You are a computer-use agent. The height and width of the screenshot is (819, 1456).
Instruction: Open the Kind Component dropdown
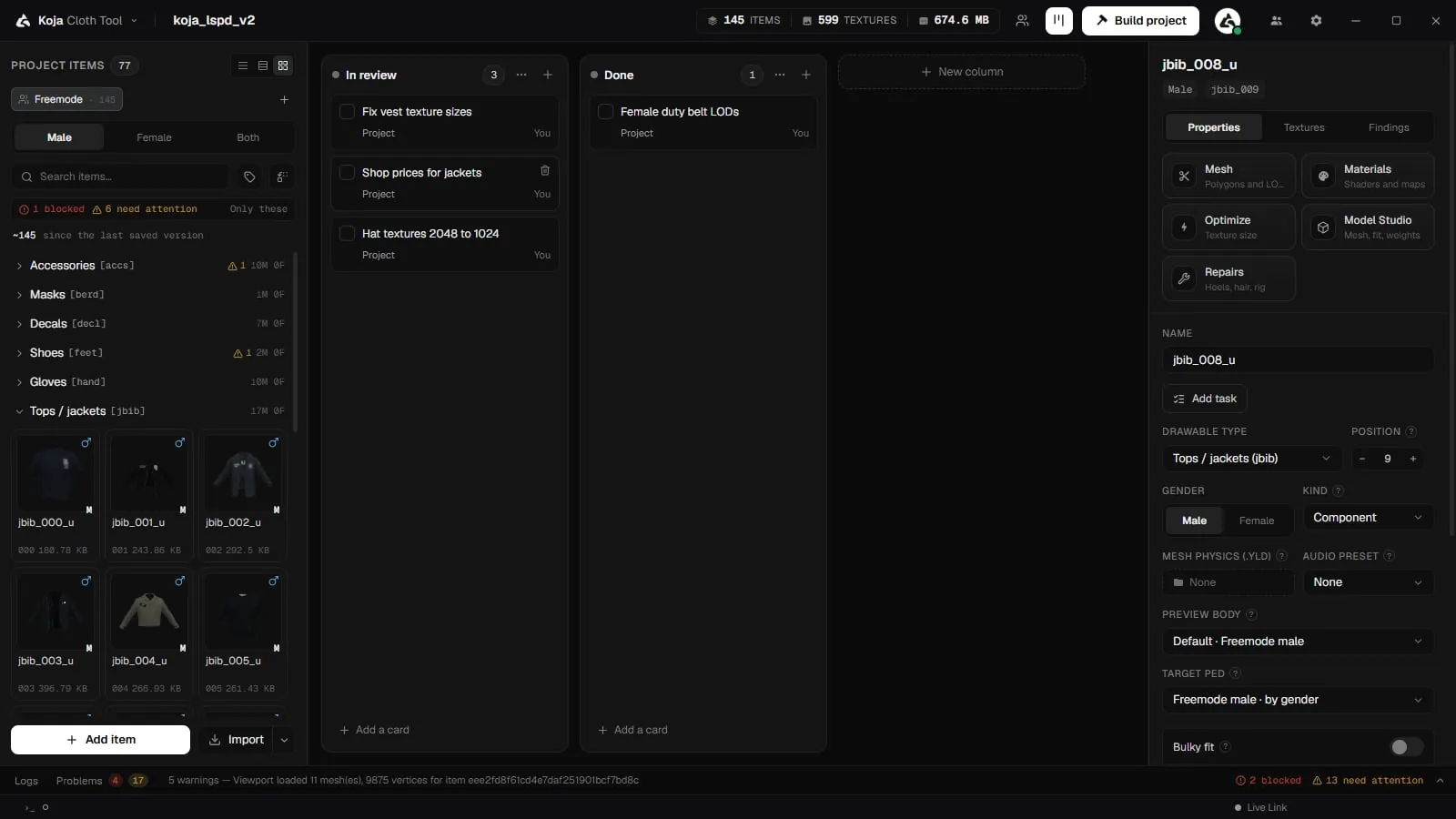[x=1368, y=518]
